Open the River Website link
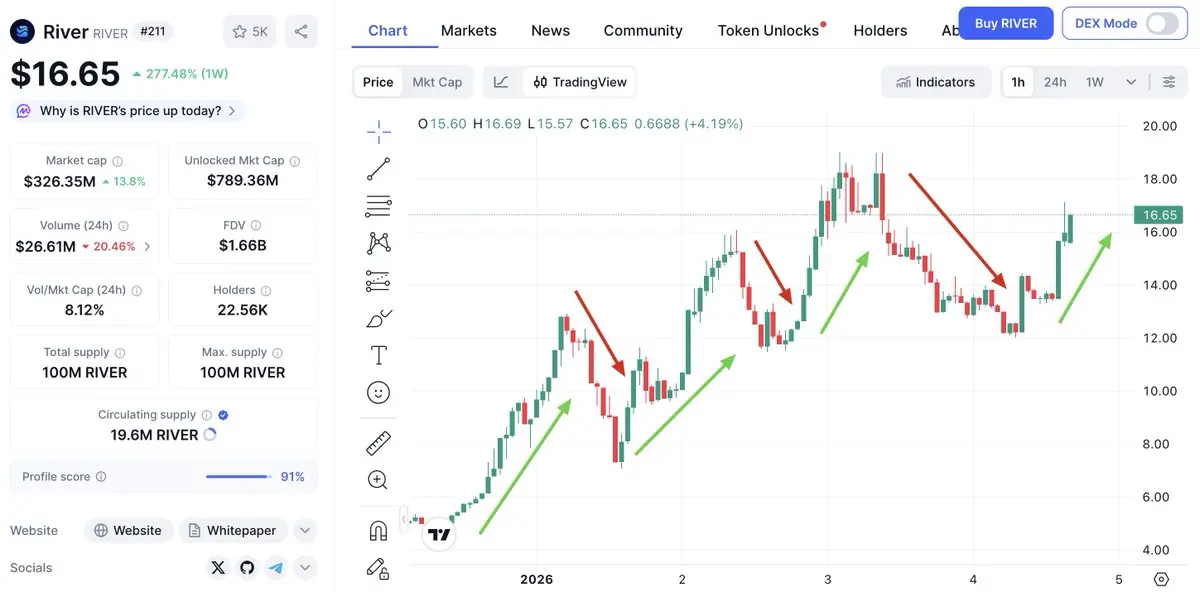Screen dimensions: 1200x592 [128, 530]
